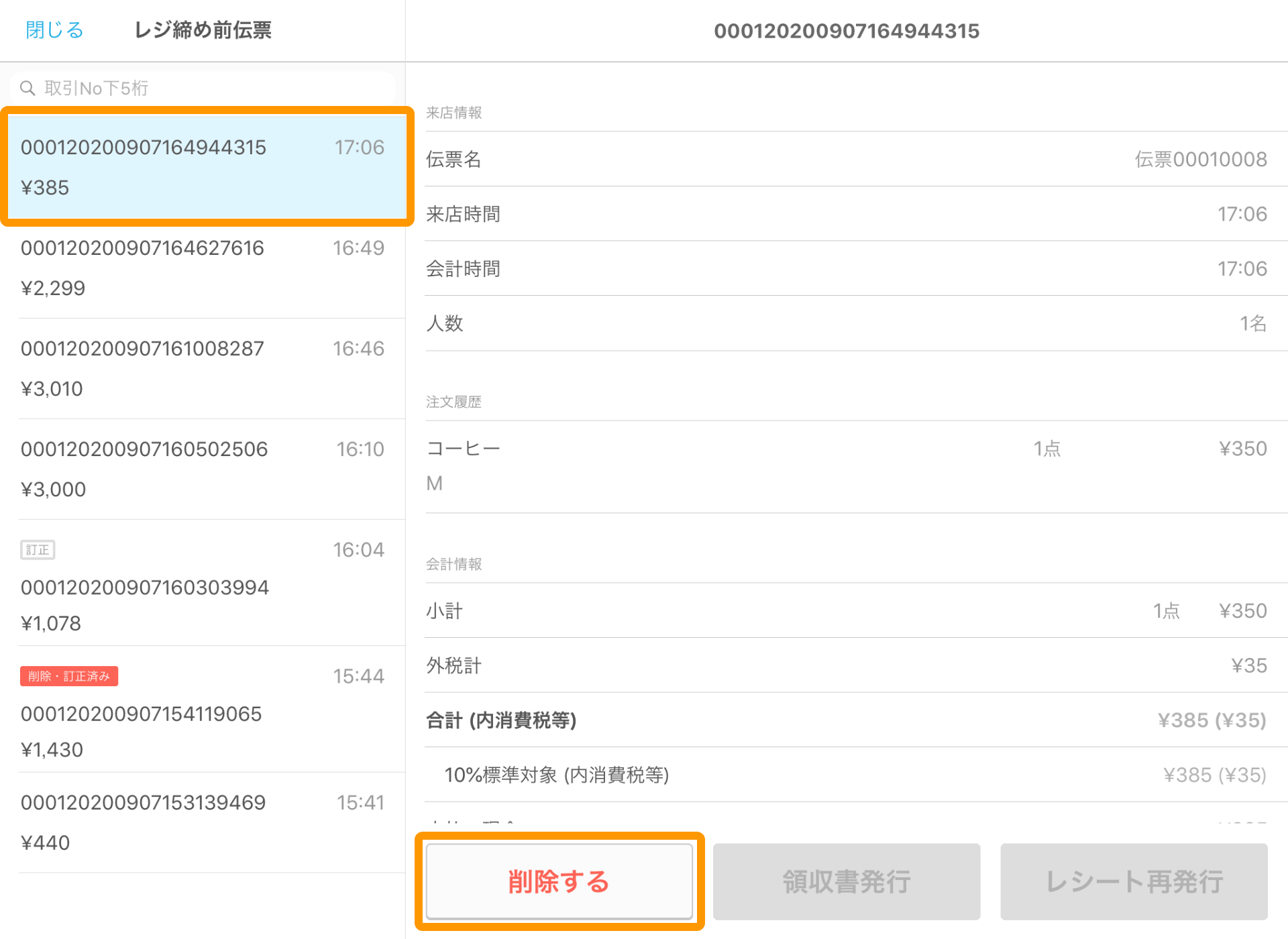Click the 訂正 badge on 16:04 slip
This screenshot has height=939, width=1288.
coord(38,550)
